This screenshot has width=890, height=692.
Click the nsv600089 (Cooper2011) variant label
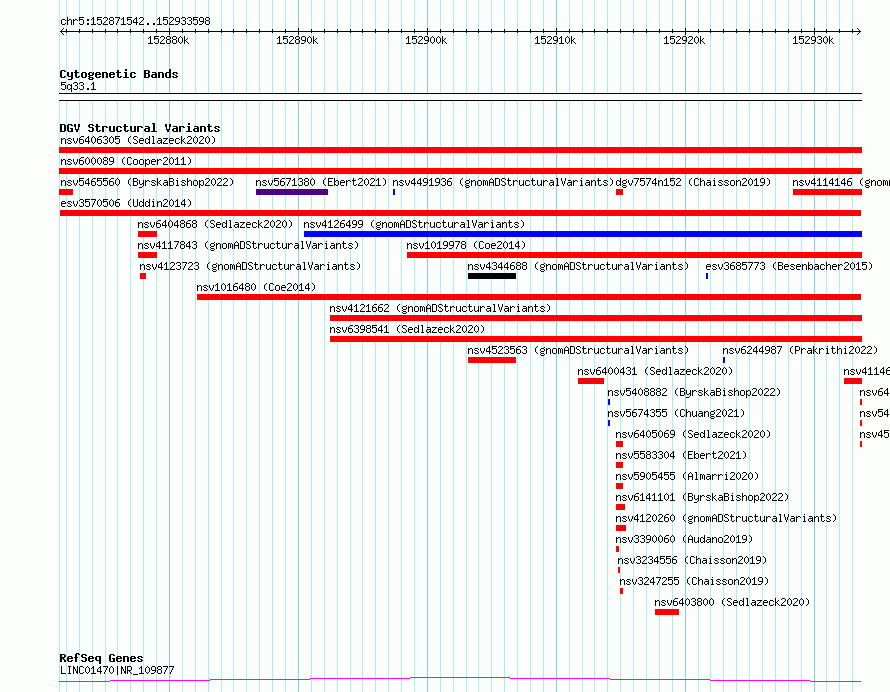tap(126, 161)
